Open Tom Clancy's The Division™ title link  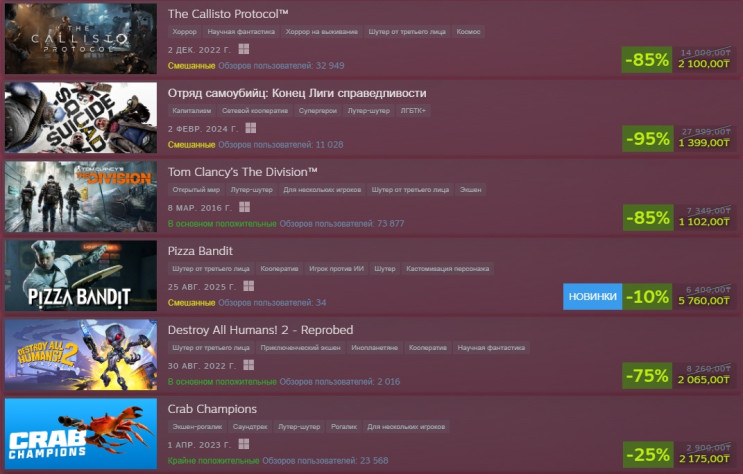coord(243,172)
